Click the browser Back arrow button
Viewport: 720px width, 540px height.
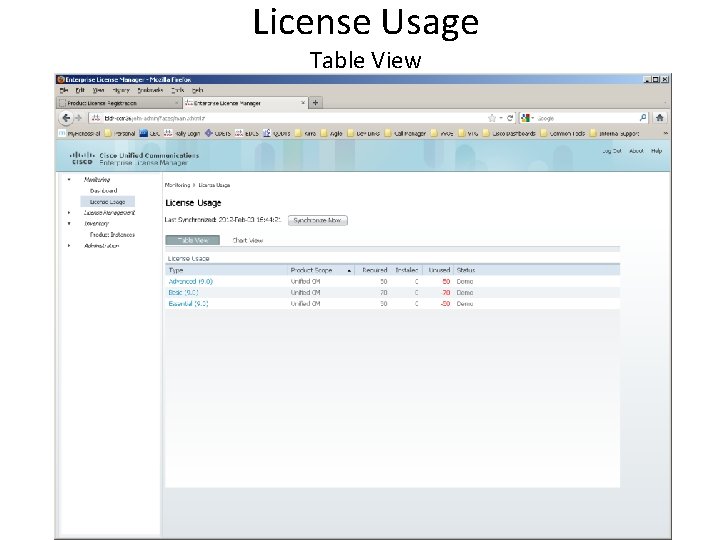(x=66, y=118)
